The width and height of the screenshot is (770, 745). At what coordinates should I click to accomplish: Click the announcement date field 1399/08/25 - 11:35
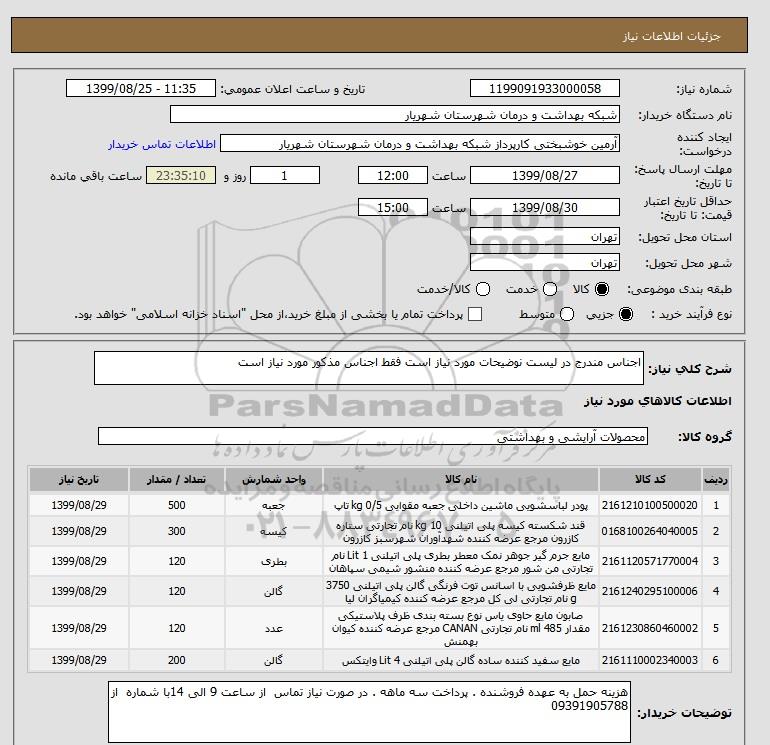[141, 89]
